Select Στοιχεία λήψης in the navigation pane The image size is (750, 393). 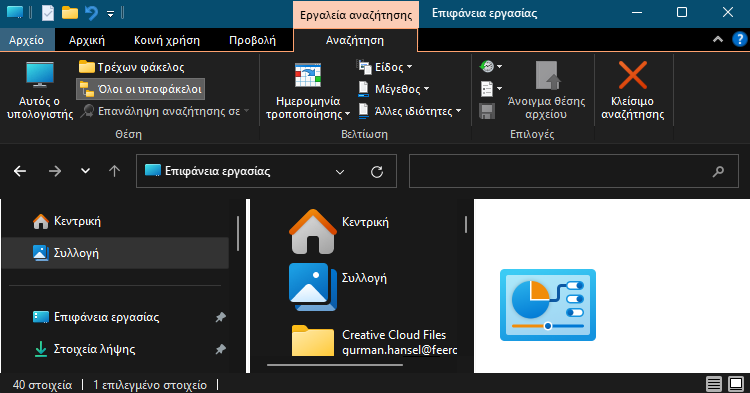coord(115,349)
